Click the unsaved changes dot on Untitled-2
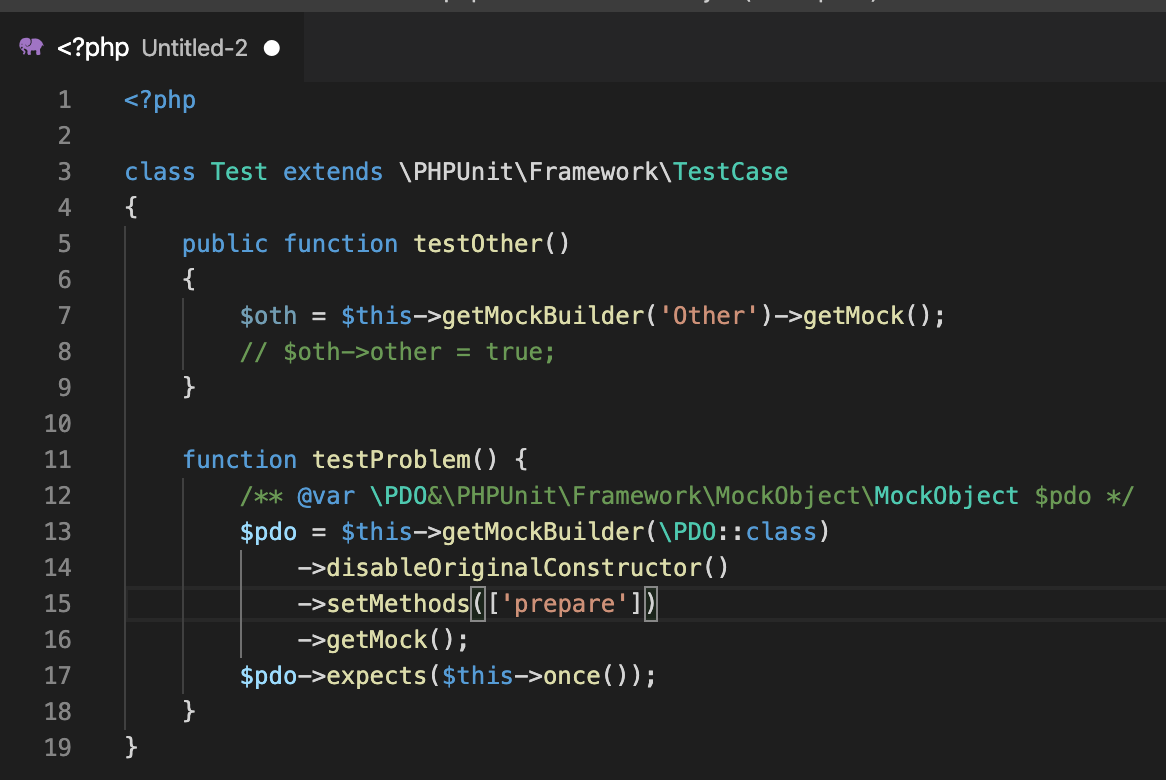 [x=270, y=47]
